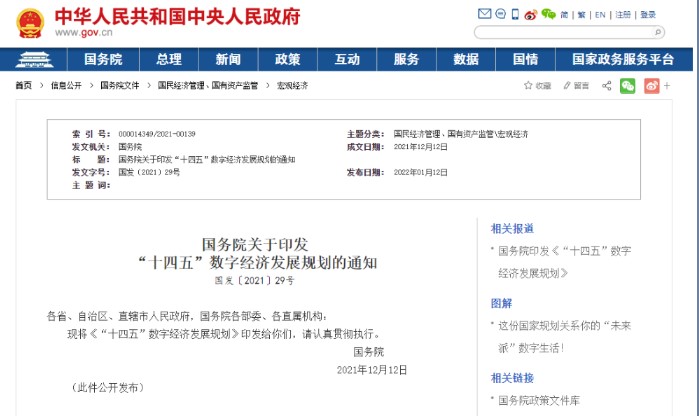
Task: Open the 国务院 navigation menu
Action: pyautogui.click(x=103, y=59)
